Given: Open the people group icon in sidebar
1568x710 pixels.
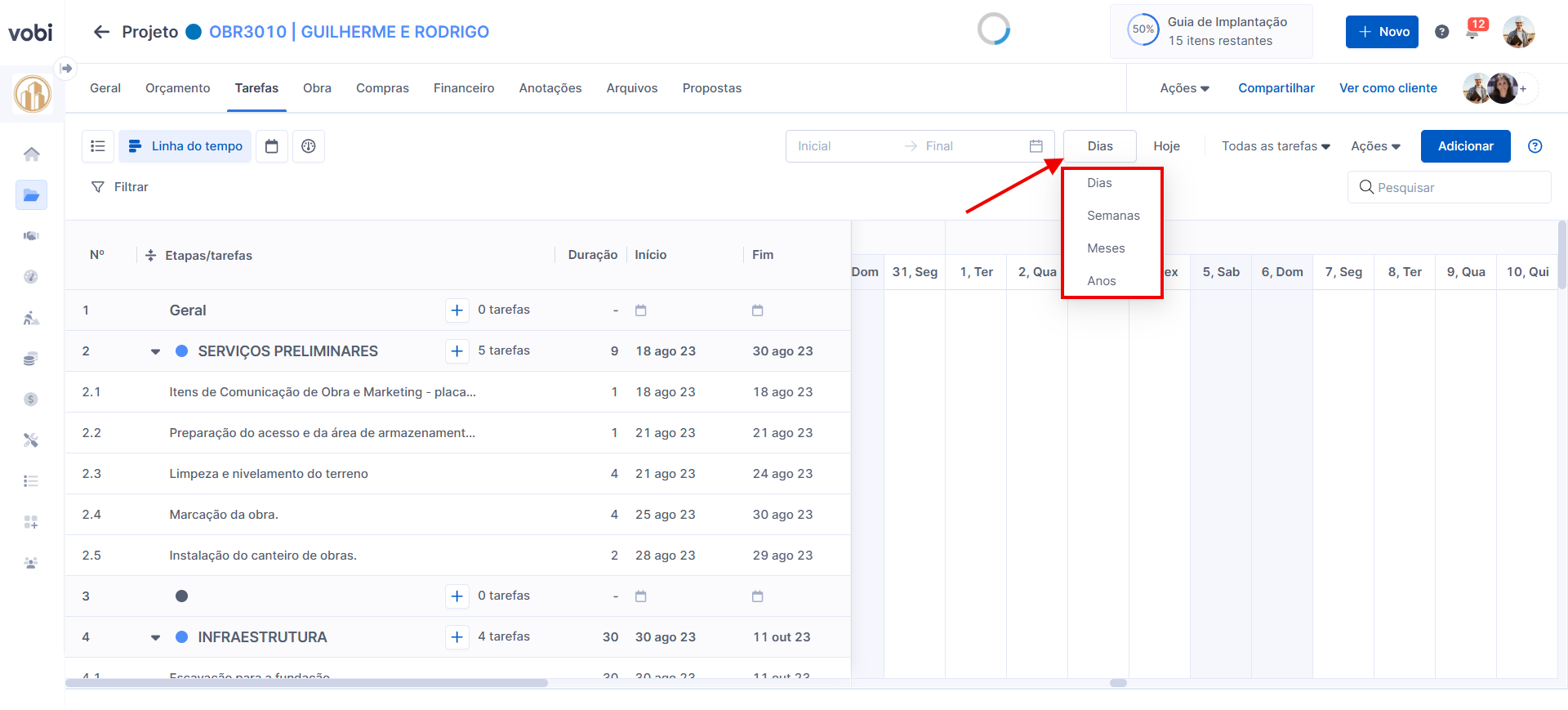Looking at the screenshot, I should (x=31, y=563).
